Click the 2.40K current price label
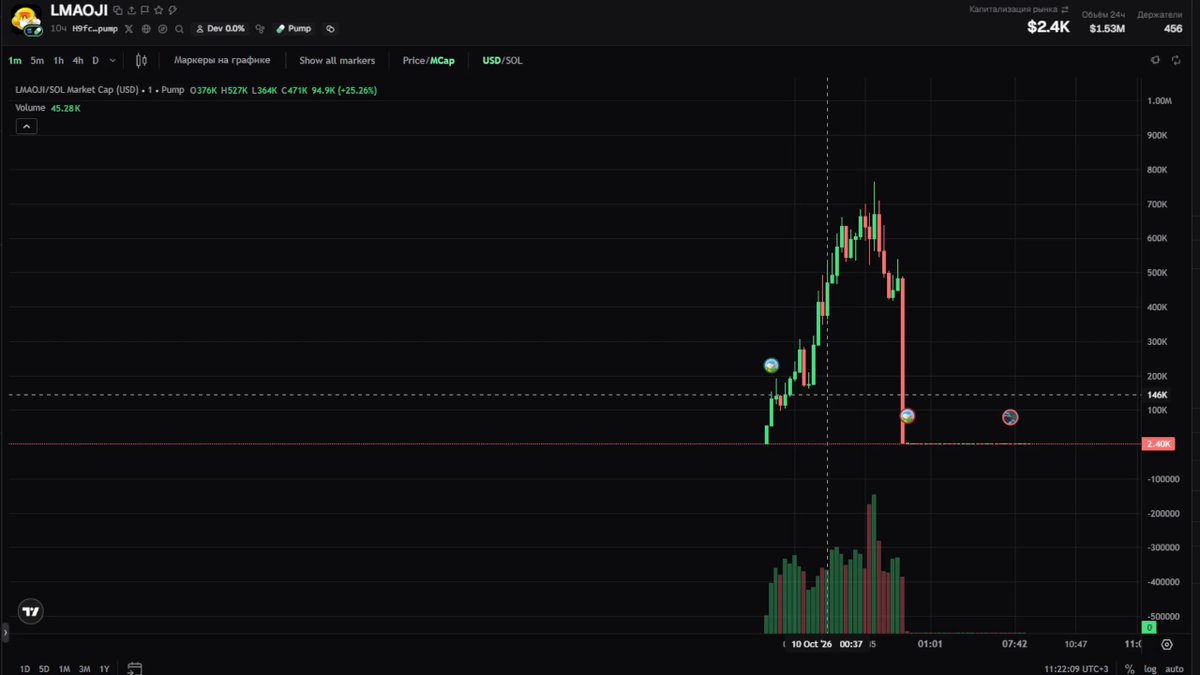Image resolution: width=1200 pixels, height=675 pixels. [1158, 444]
